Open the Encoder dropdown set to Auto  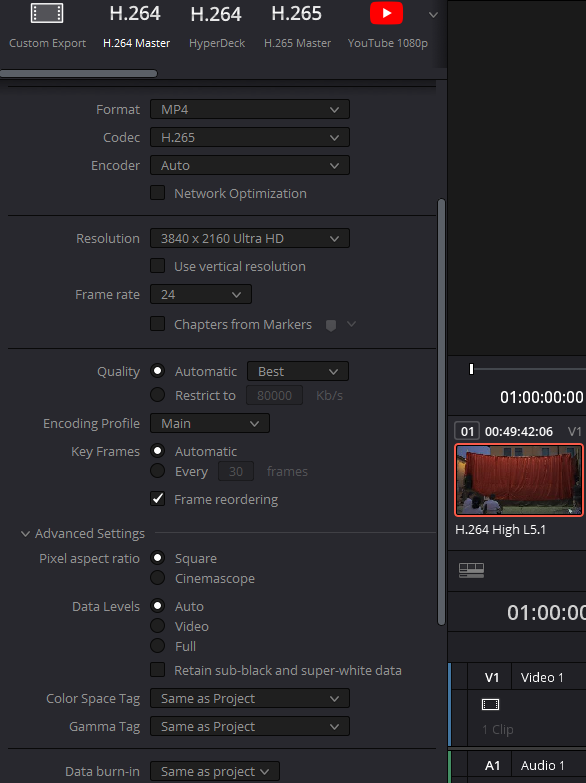click(250, 165)
